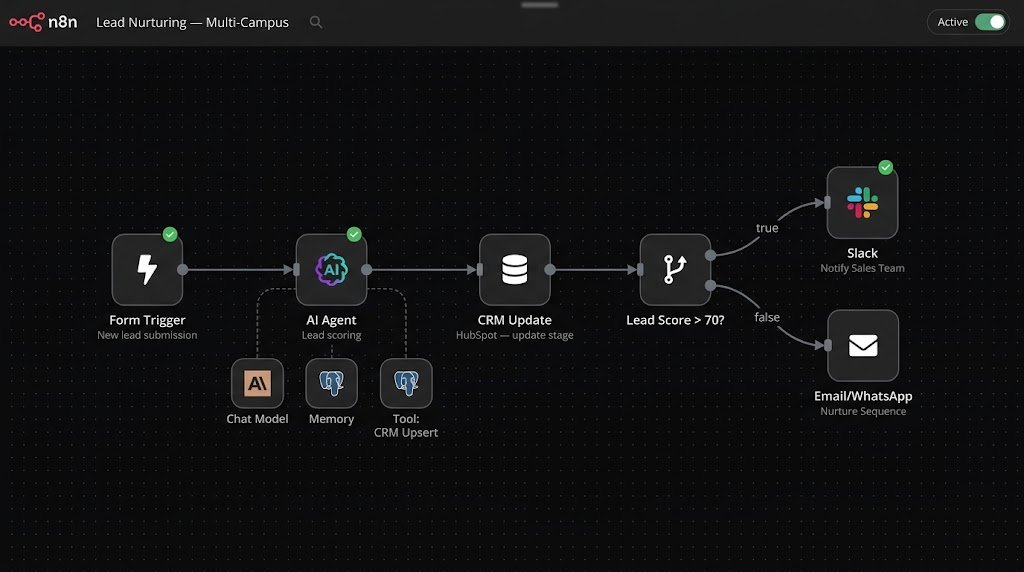Select the Slack node
The height and width of the screenshot is (572, 1024).
point(862,202)
